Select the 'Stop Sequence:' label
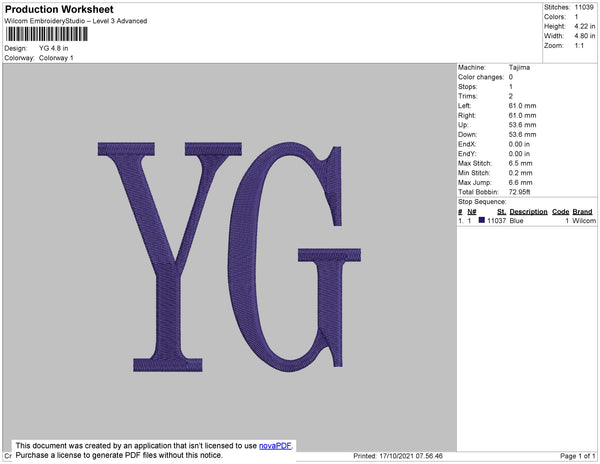This screenshot has width=600, height=464. (482, 202)
